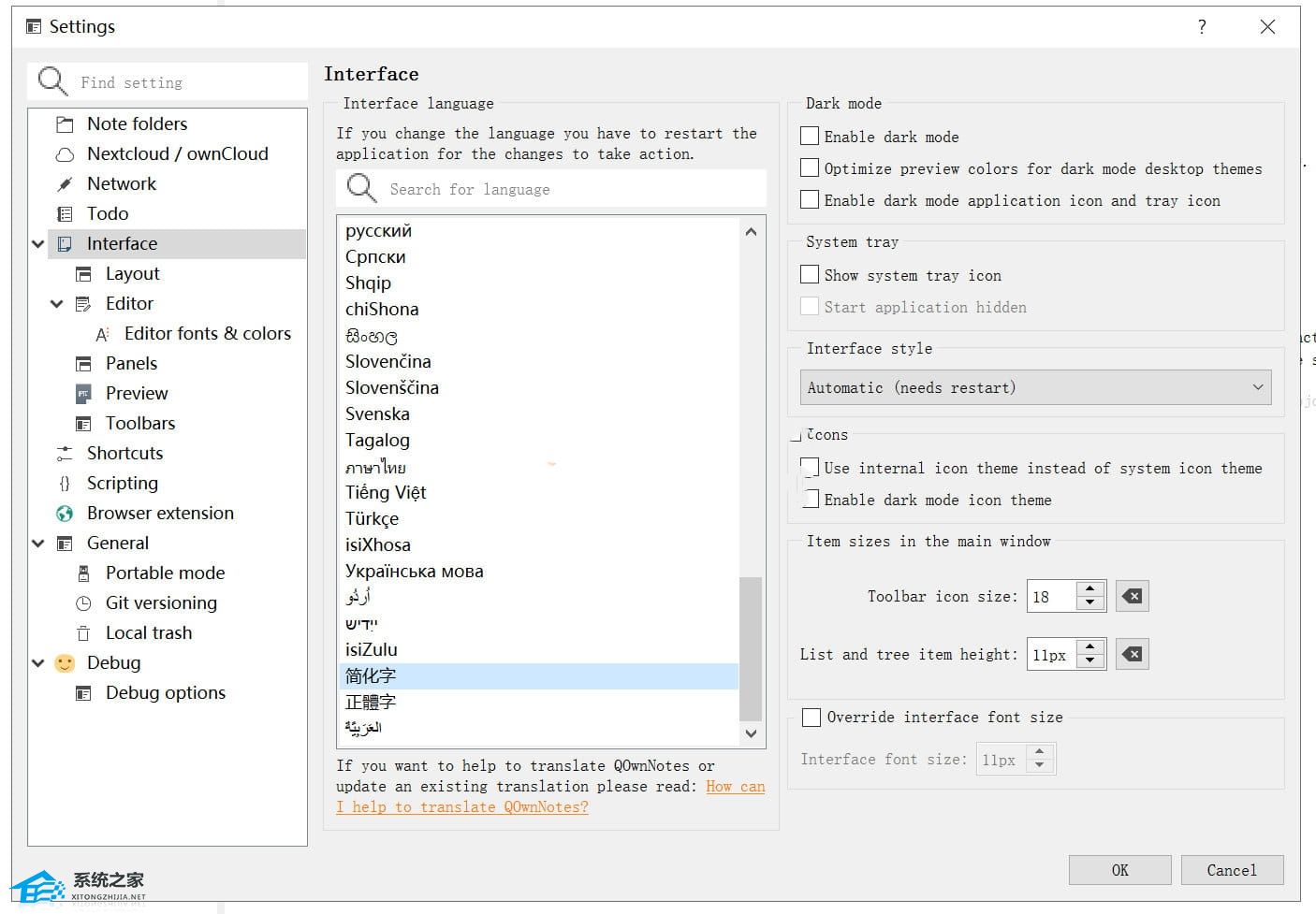Click the Preview icon
The width and height of the screenshot is (1316, 914).
coord(83,394)
